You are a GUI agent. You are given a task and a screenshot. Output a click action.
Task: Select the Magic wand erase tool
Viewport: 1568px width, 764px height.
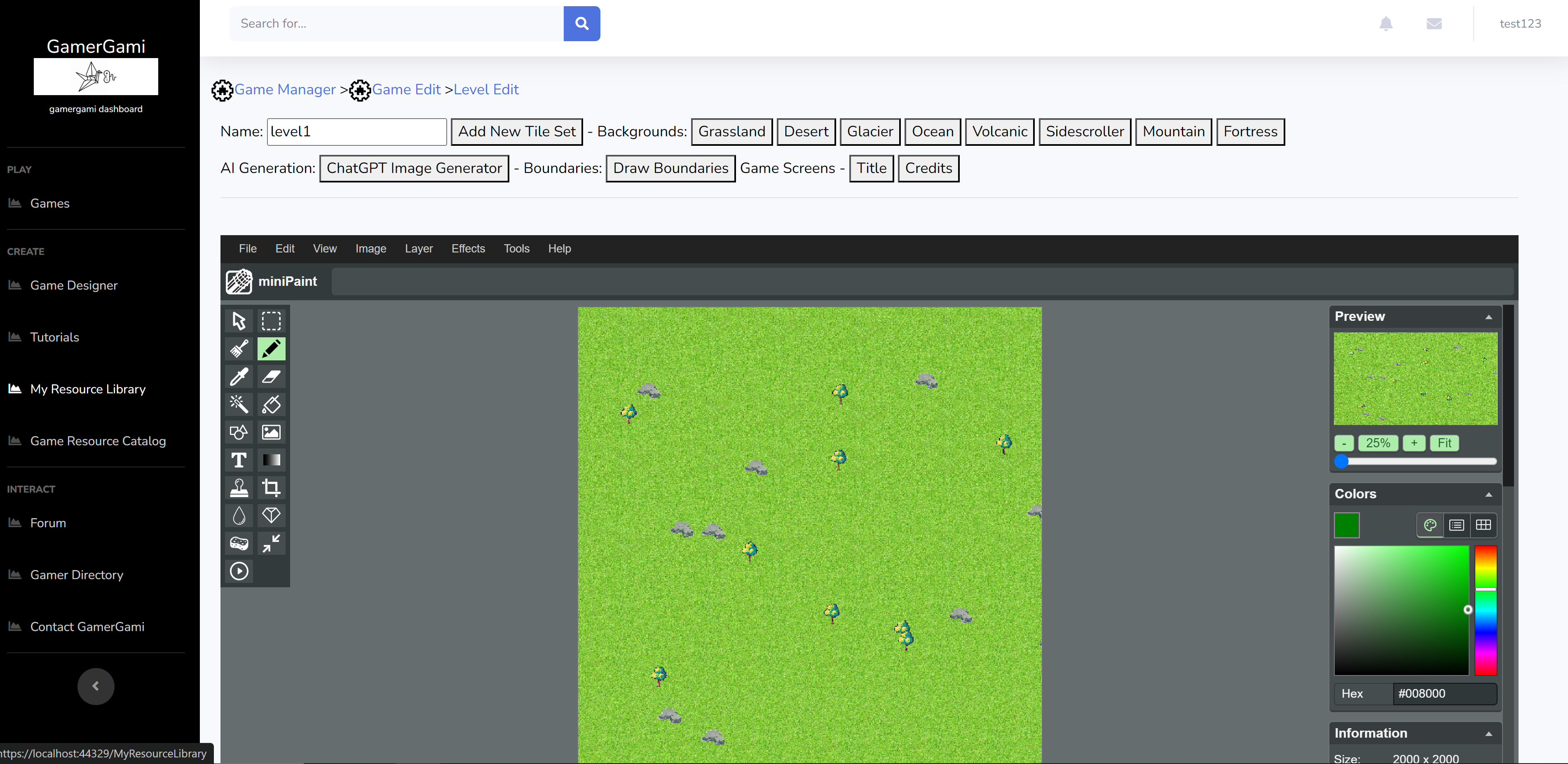[x=239, y=404]
